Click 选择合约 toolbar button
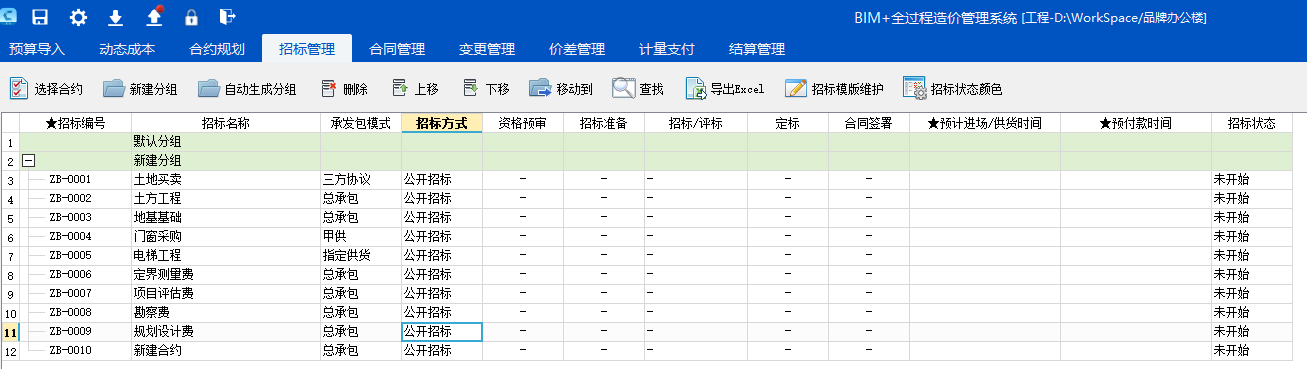This screenshot has width=1307, height=369. (46, 89)
